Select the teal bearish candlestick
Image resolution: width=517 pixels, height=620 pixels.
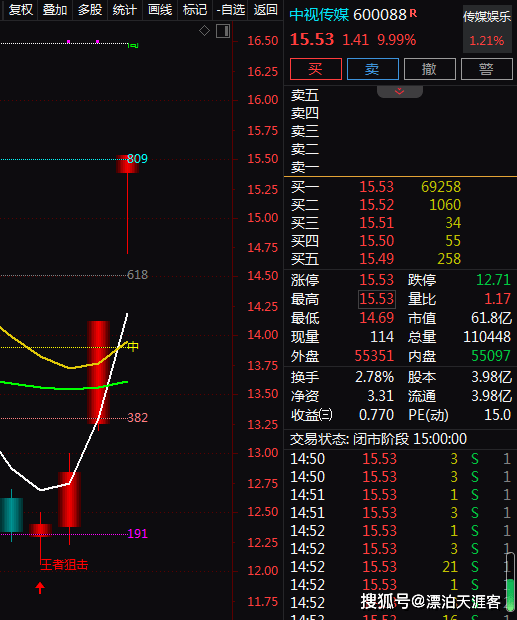11,515
